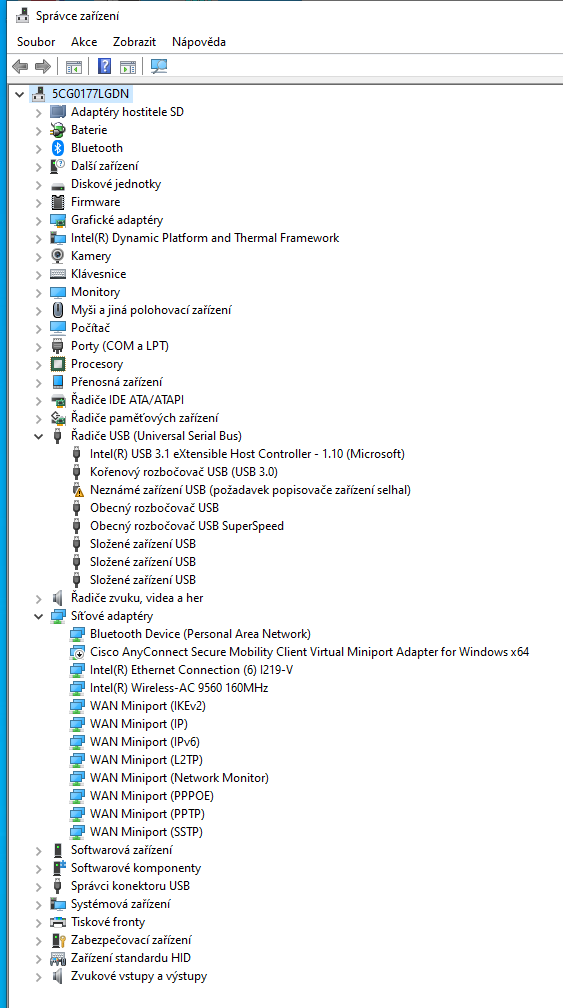This screenshot has height=1008, width=563.
Task: Expand the Zvukové vstupy a výstupy node
Action: click(x=39, y=976)
